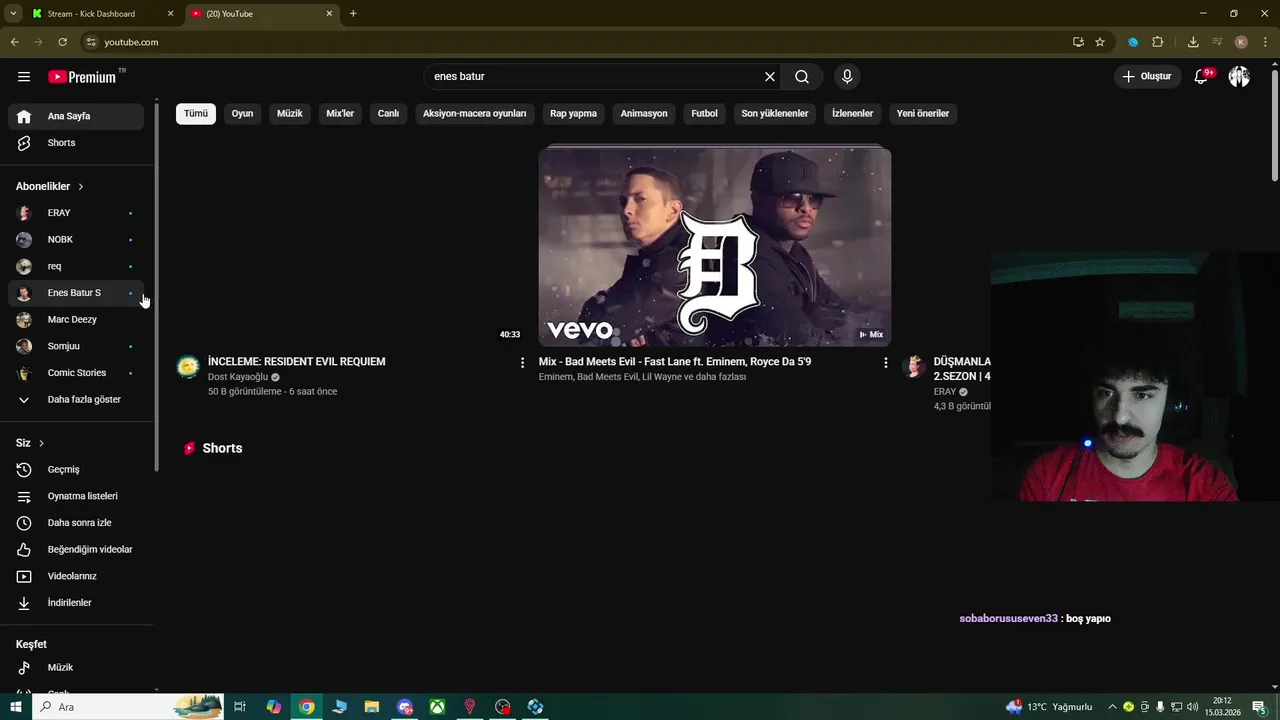
Task: Open Oynatma listeleri playlists
Action: tap(76, 496)
